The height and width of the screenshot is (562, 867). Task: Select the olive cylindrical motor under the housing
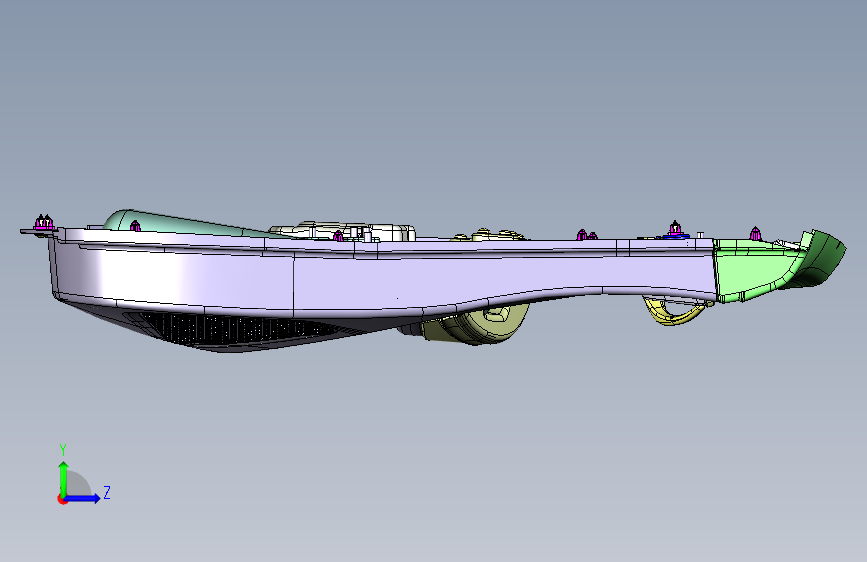coord(476,324)
